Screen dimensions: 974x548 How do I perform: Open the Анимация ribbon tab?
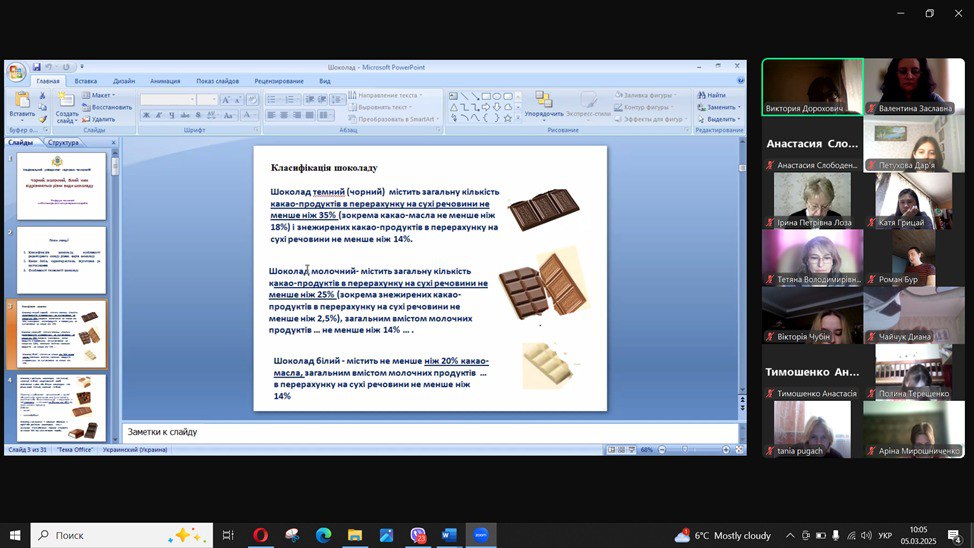(165, 81)
